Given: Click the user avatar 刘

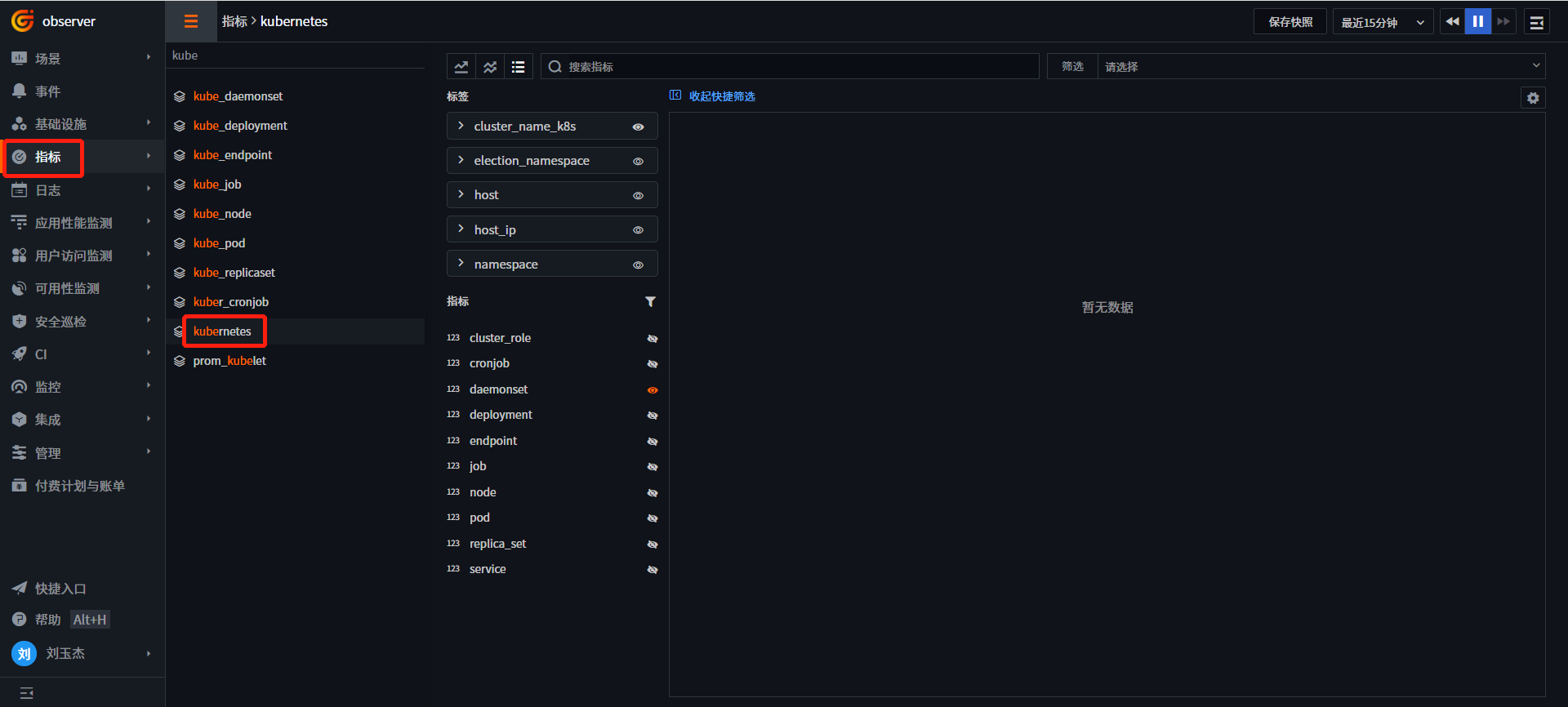Looking at the screenshot, I should pos(24,653).
